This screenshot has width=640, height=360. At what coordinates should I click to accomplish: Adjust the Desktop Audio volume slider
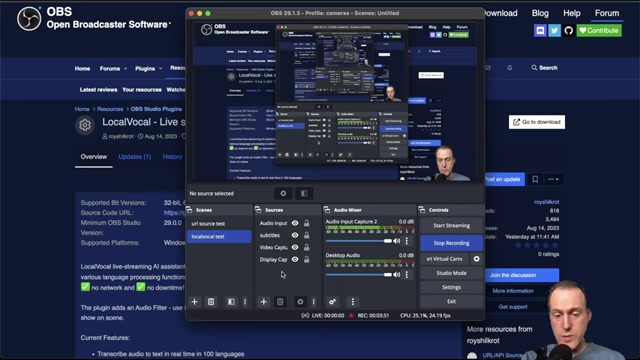[x=359, y=275]
